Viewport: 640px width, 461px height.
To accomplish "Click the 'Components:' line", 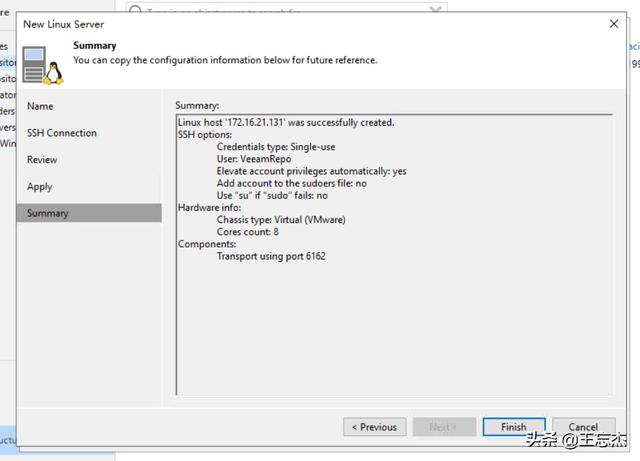I will [x=207, y=244].
